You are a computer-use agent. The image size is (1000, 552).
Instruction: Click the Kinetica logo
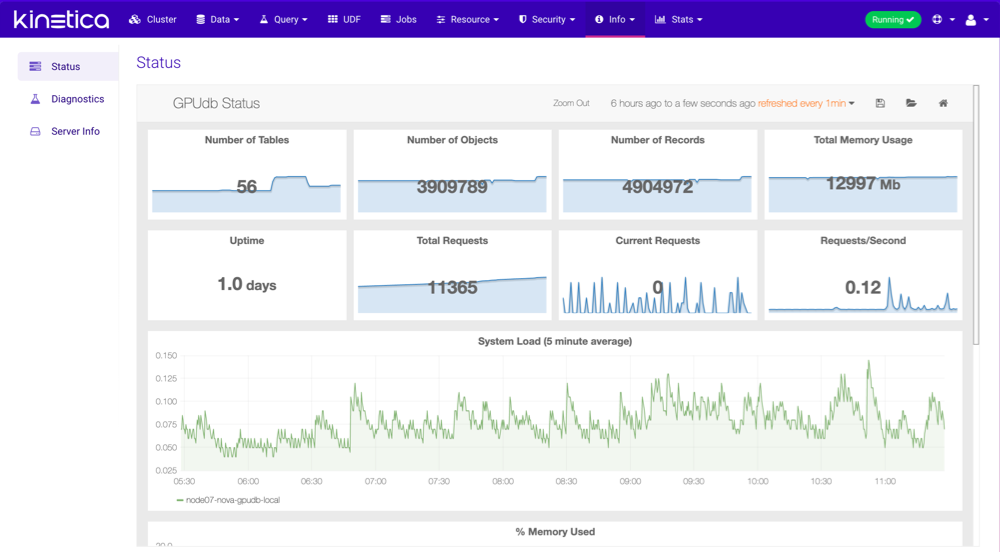pos(61,19)
